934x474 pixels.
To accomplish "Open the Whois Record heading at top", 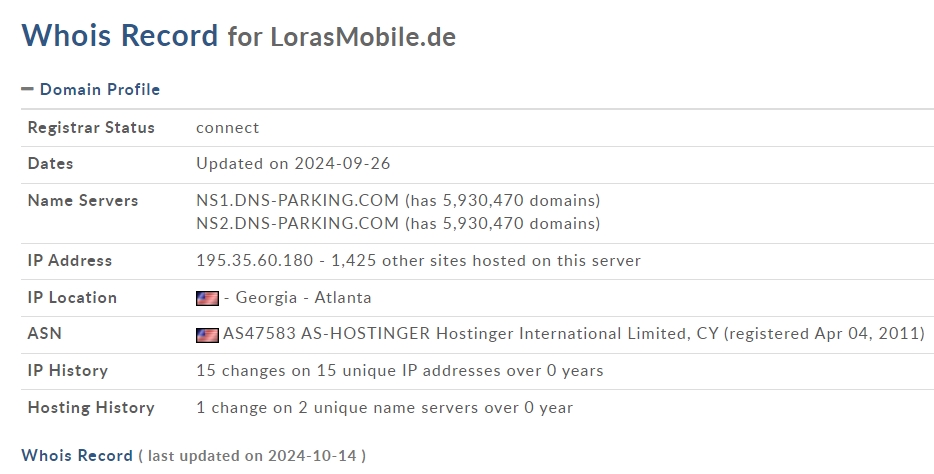I will click(x=120, y=35).
